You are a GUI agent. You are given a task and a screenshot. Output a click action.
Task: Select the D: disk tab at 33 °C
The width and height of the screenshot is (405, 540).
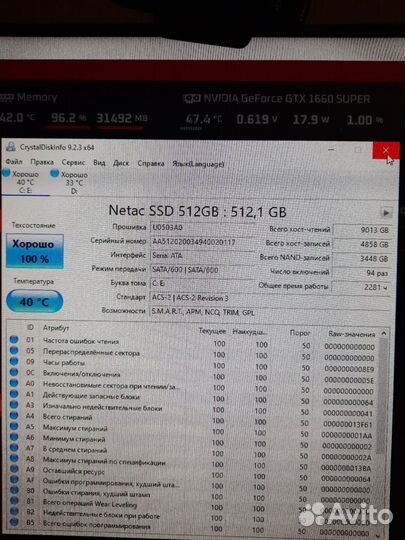coord(71,183)
